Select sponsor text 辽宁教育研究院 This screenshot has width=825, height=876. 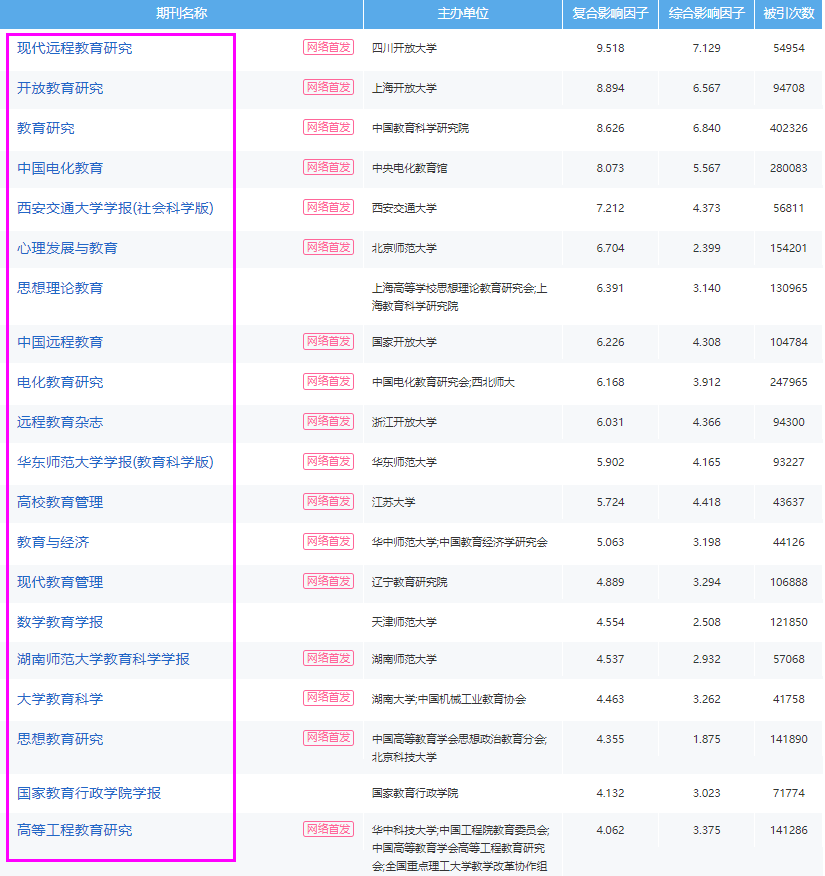click(410, 582)
